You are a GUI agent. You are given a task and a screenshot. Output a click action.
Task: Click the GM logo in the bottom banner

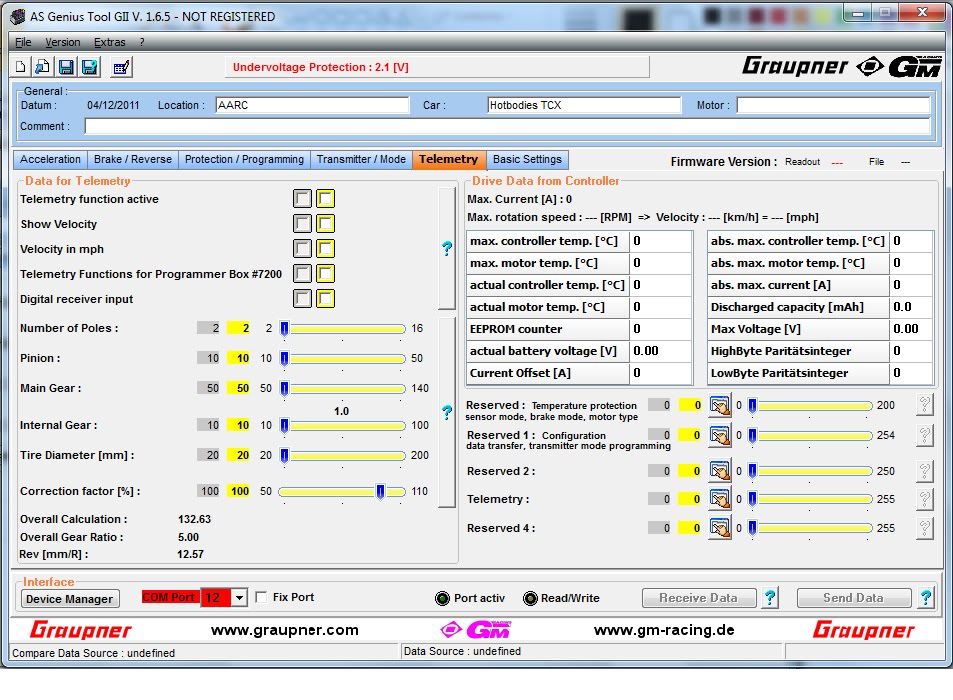click(476, 630)
